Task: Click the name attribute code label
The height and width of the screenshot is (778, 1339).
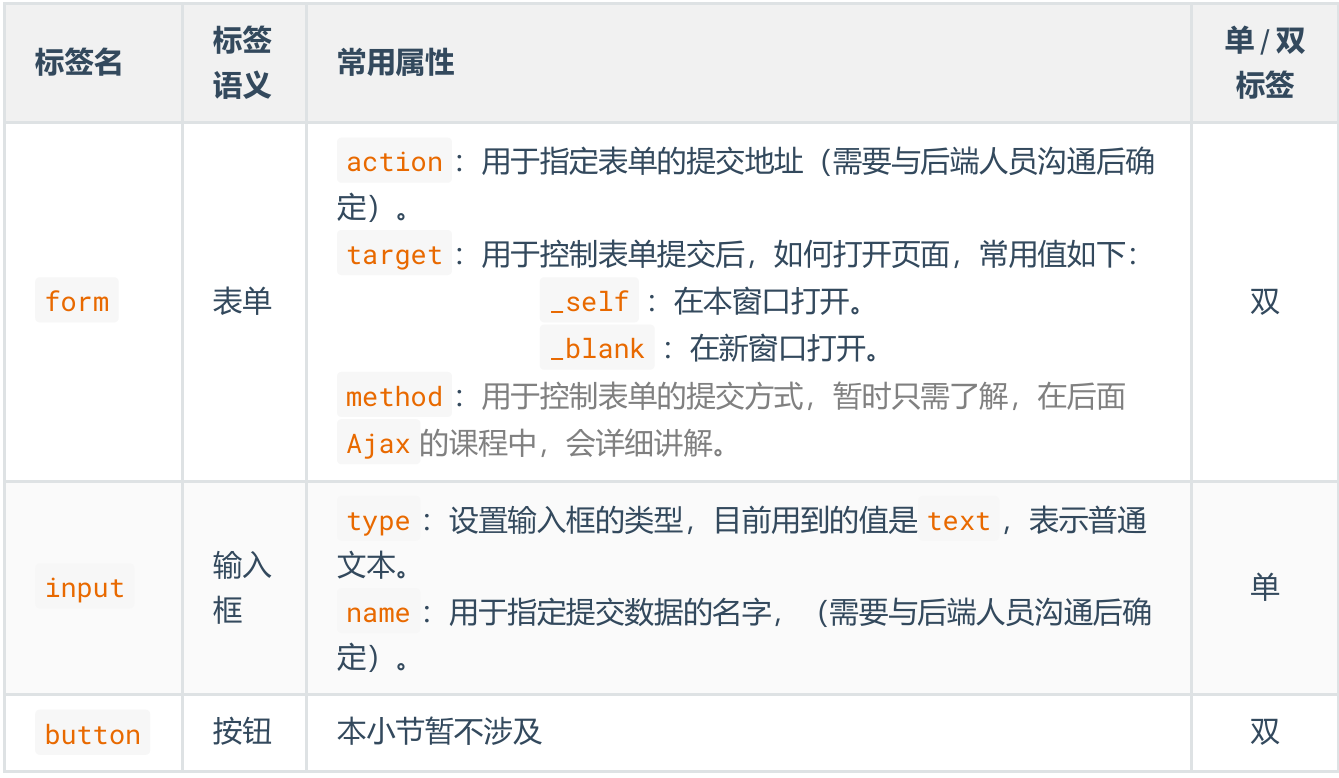Action: coord(378,613)
